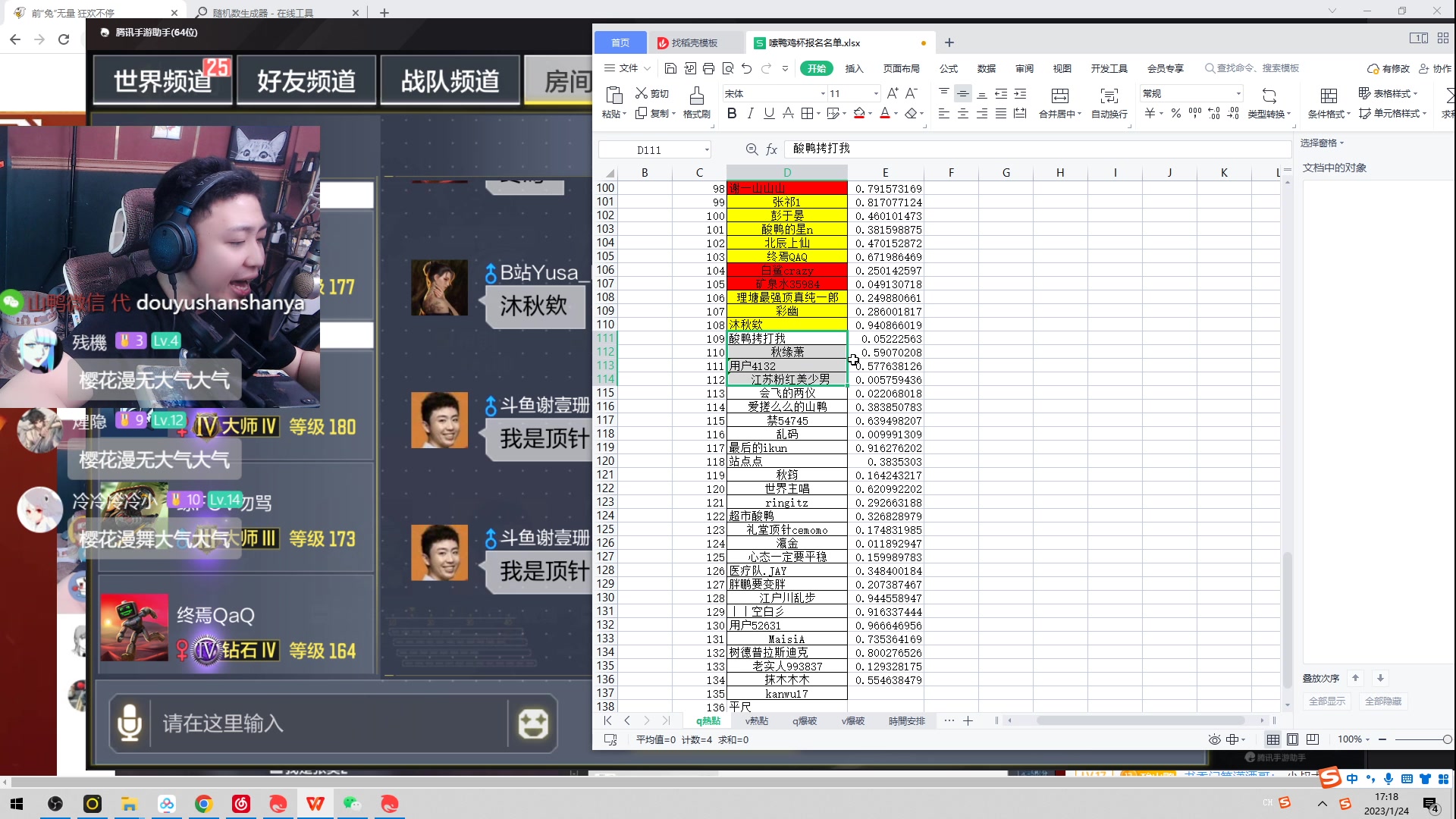Open the font size dropdown
This screenshot has height=819, width=1456.
tap(876, 94)
